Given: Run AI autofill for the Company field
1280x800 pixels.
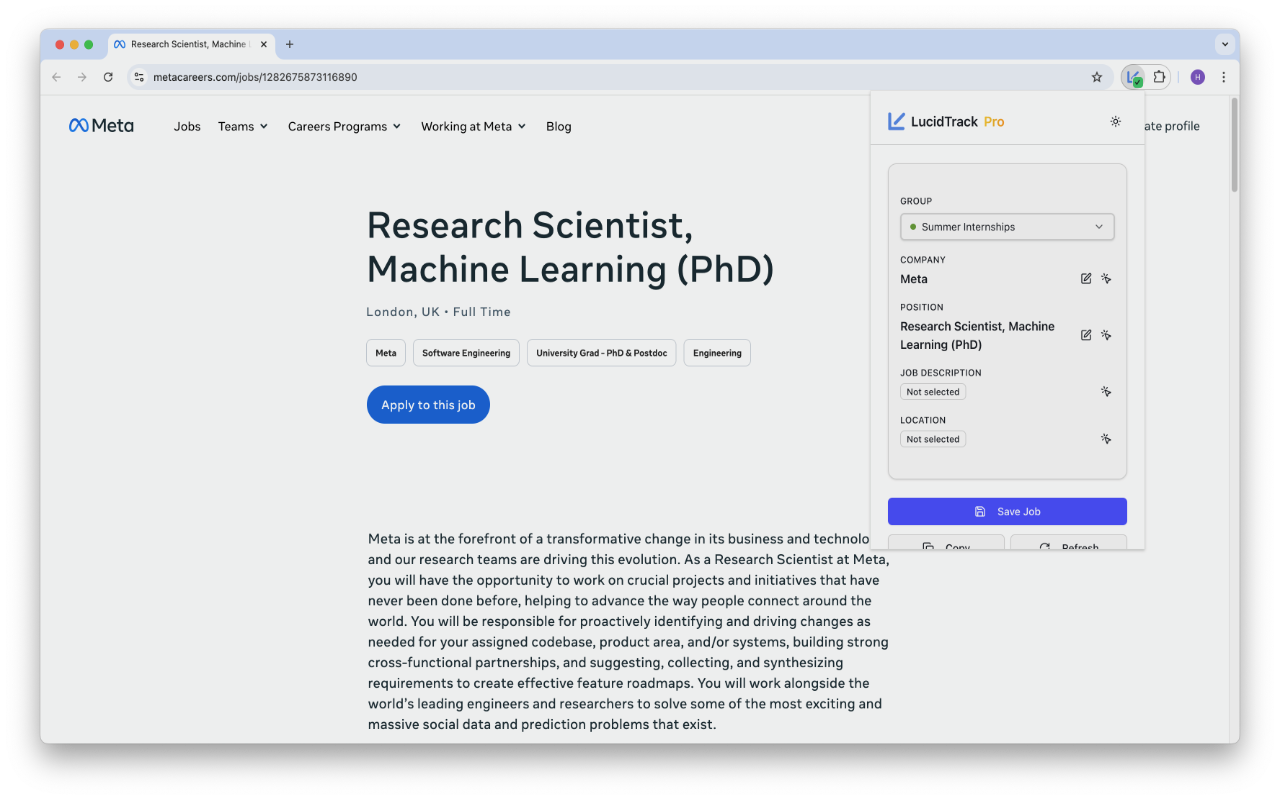Looking at the screenshot, I should [1107, 278].
